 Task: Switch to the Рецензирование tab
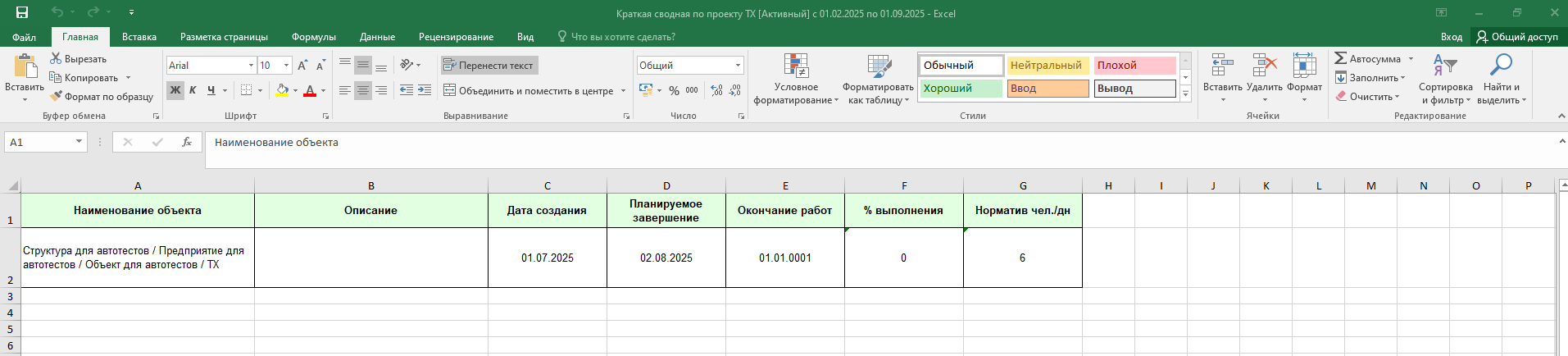[x=456, y=37]
